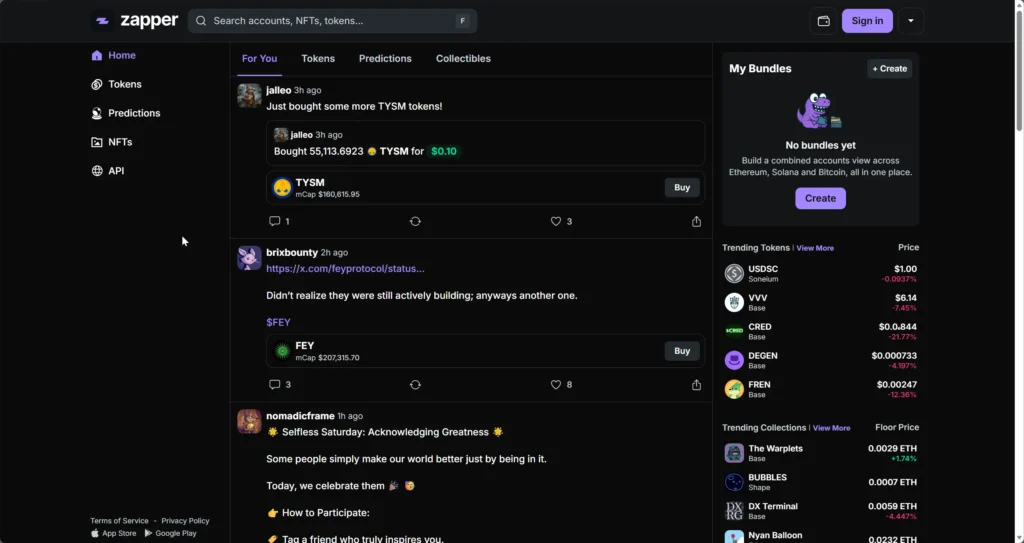Go to Home in sidebar
This screenshot has height=543, width=1024.
point(114,56)
